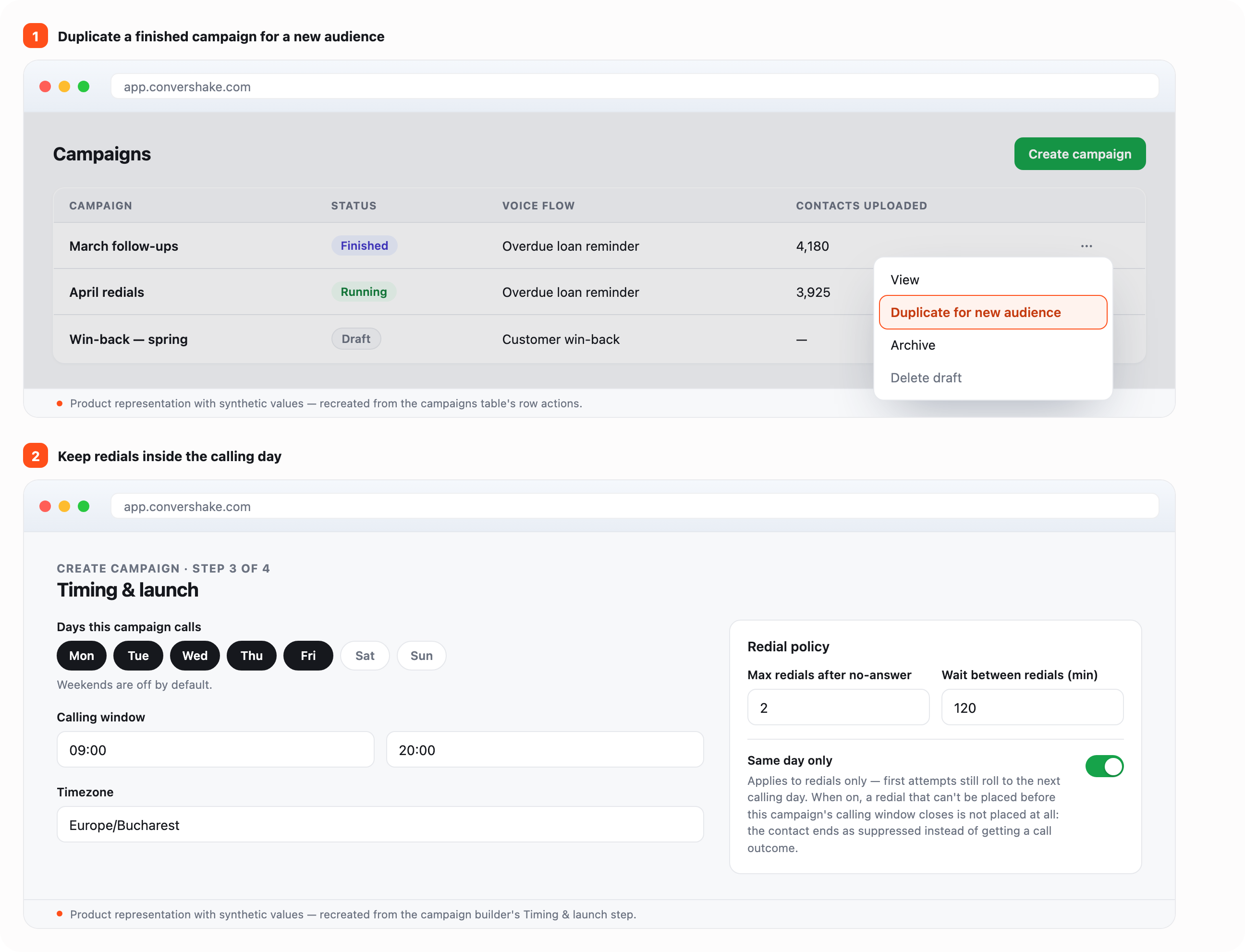Enable Sat calling day
1245x952 pixels.
[365, 656]
